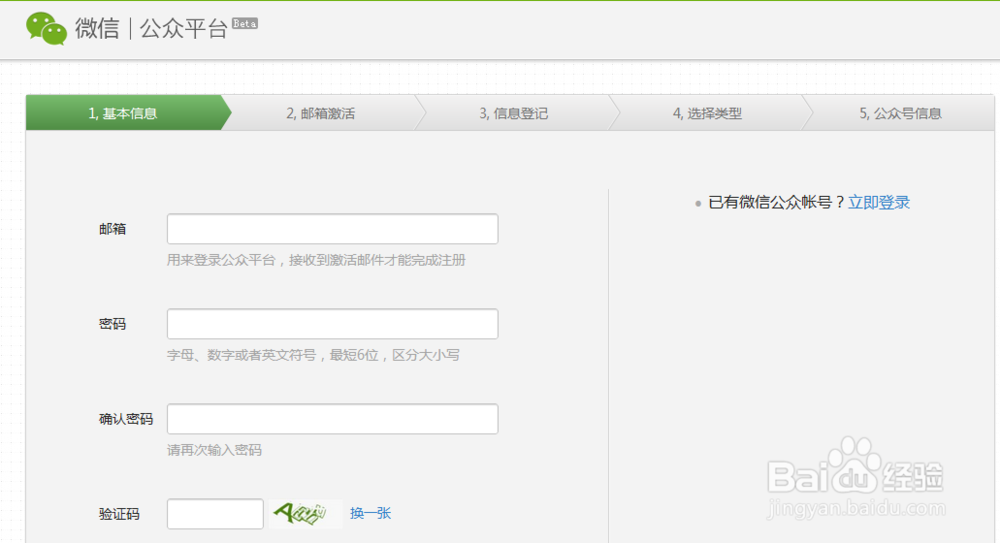Click the 微信 公众平台 header title
The image size is (1000, 543).
(151, 29)
